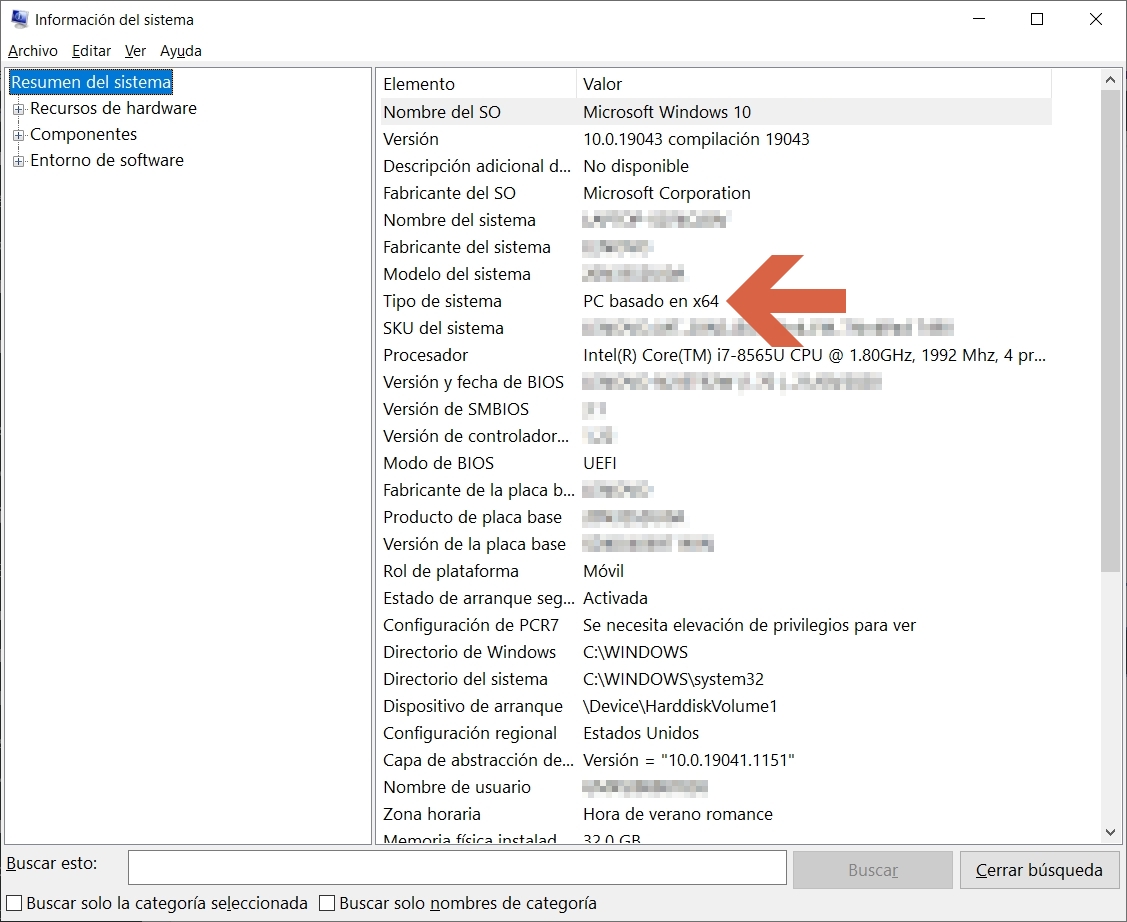The height and width of the screenshot is (922, 1127).
Task: Select the Zona horaria row
Action: pos(716,814)
